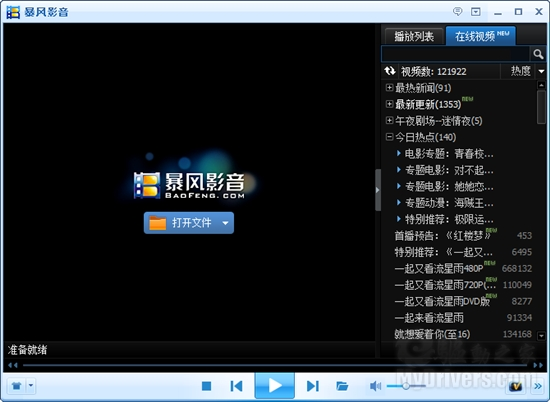
Task: Open the 热度 sort dropdown
Action: pyautogui.click(x=541, y=71)
